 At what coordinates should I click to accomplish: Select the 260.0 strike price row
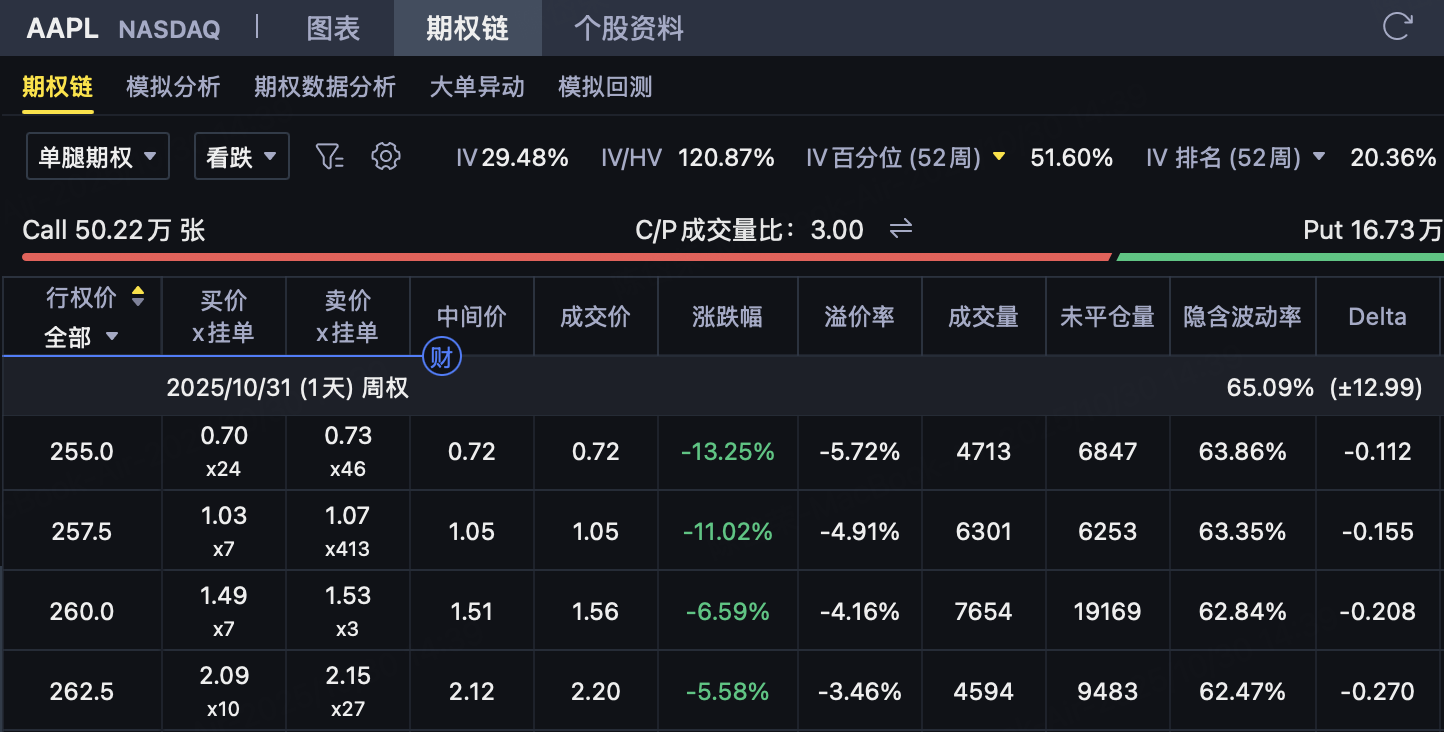tap(82, 611)
